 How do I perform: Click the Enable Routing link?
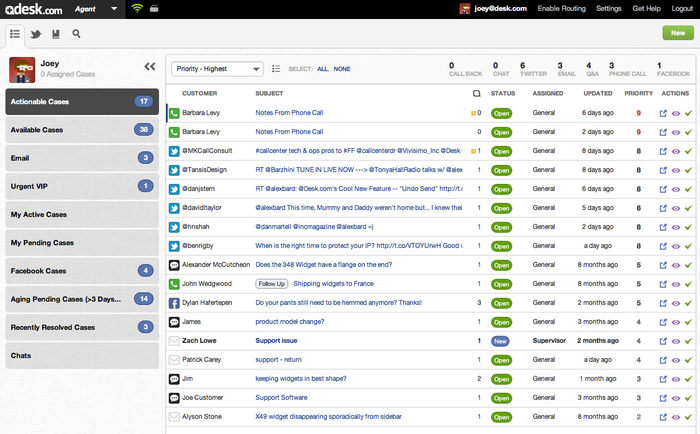click(561, 9)
